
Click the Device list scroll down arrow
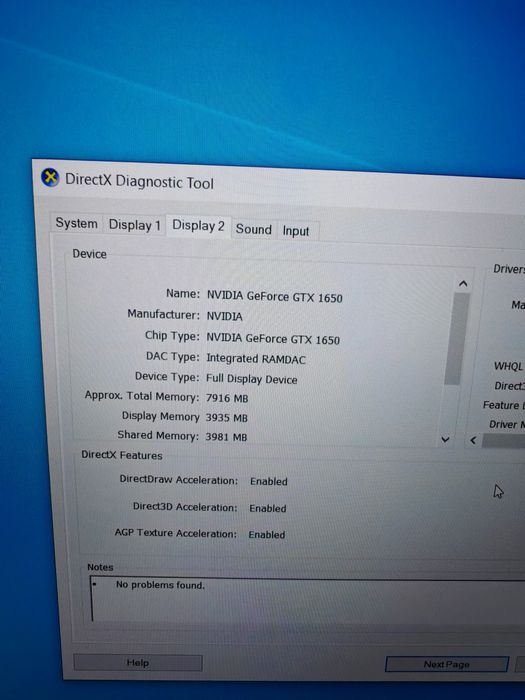(445, 440)
